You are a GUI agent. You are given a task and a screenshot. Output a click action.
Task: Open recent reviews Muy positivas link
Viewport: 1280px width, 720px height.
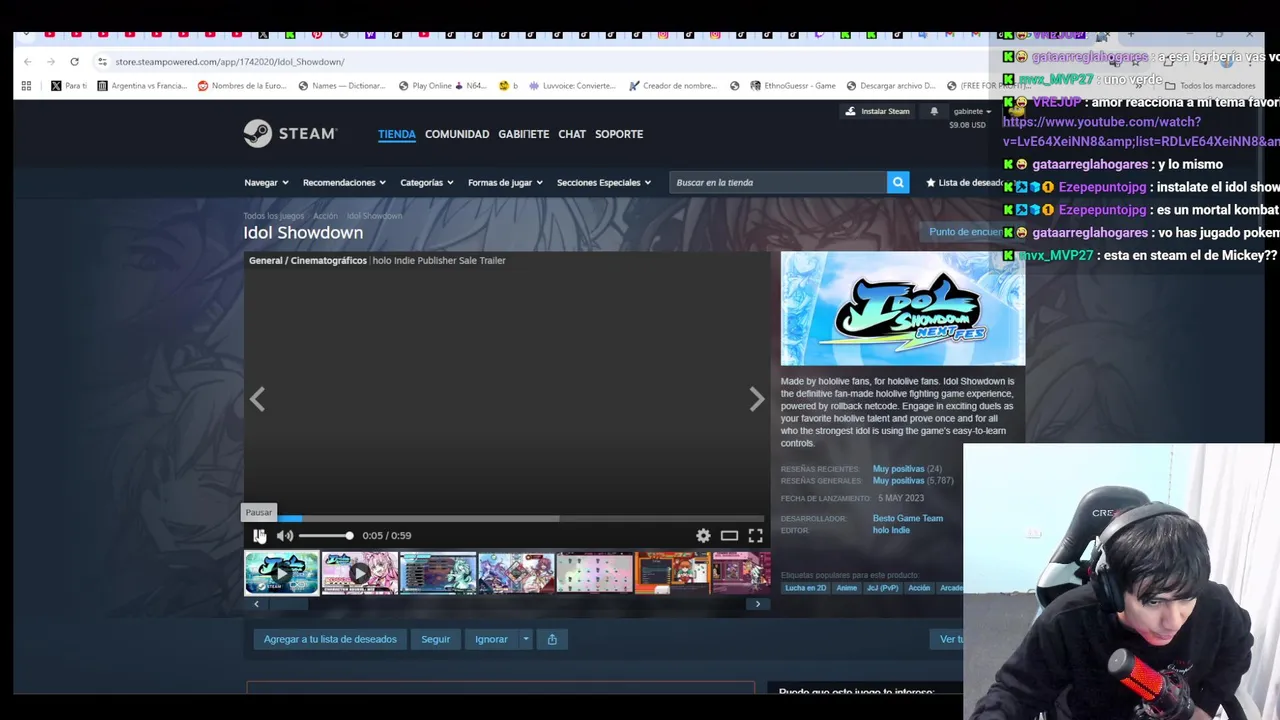[898, 469]
